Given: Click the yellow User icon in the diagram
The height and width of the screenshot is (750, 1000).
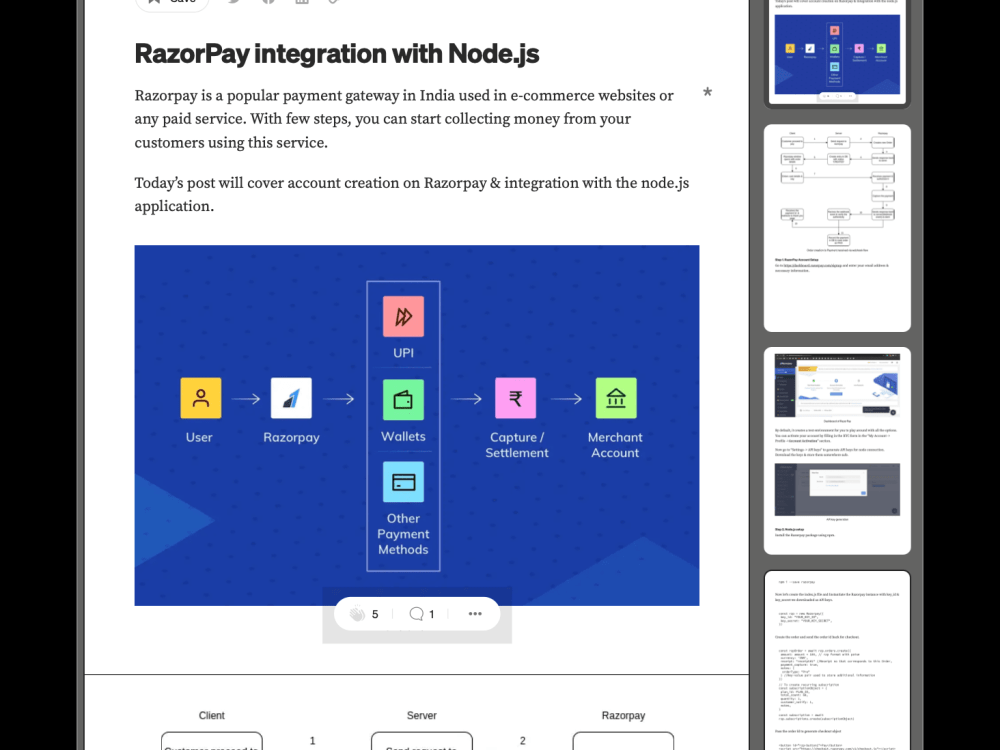Looking at the screenshot, I should (x=201, y=398).
